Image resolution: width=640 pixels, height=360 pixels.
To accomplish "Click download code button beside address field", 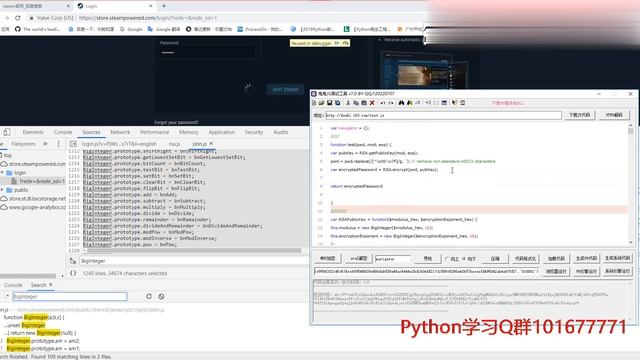I will [x=579, y=115].
